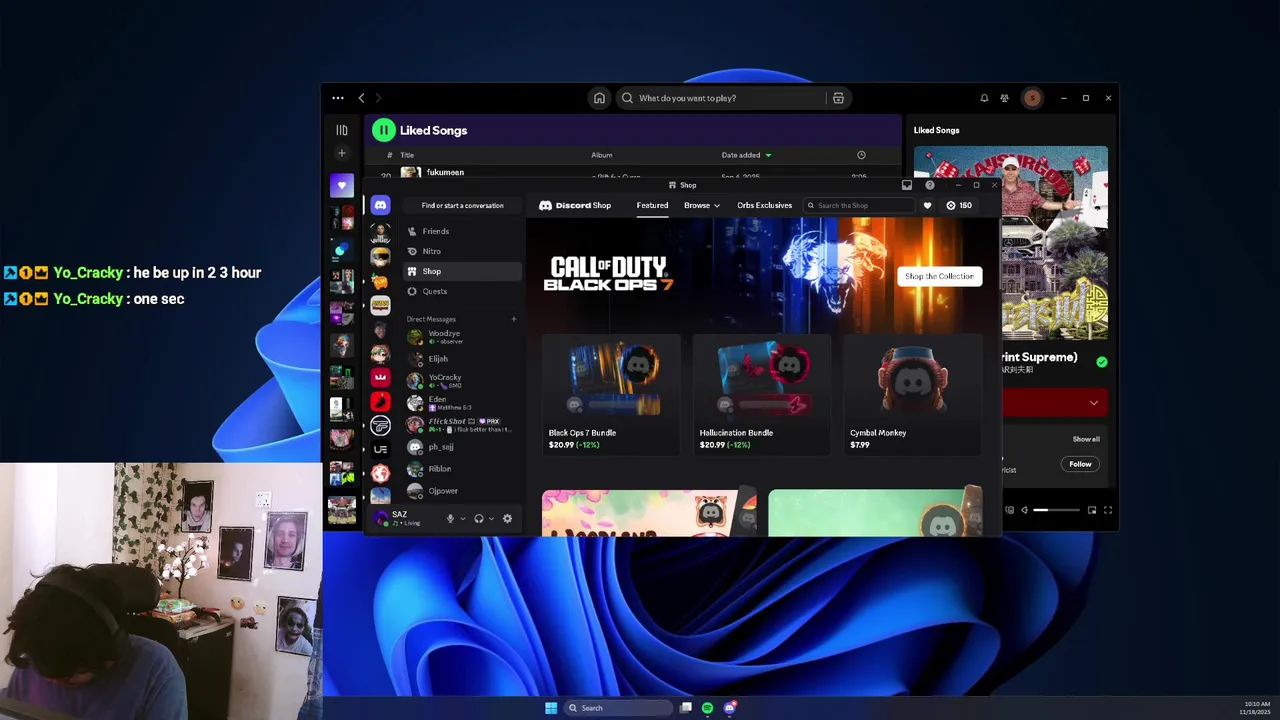Image resolution: width=1280 pixels, height=720 pixels.
Task: Adjust Spotify volume slider
Action: click(1056, 510)
